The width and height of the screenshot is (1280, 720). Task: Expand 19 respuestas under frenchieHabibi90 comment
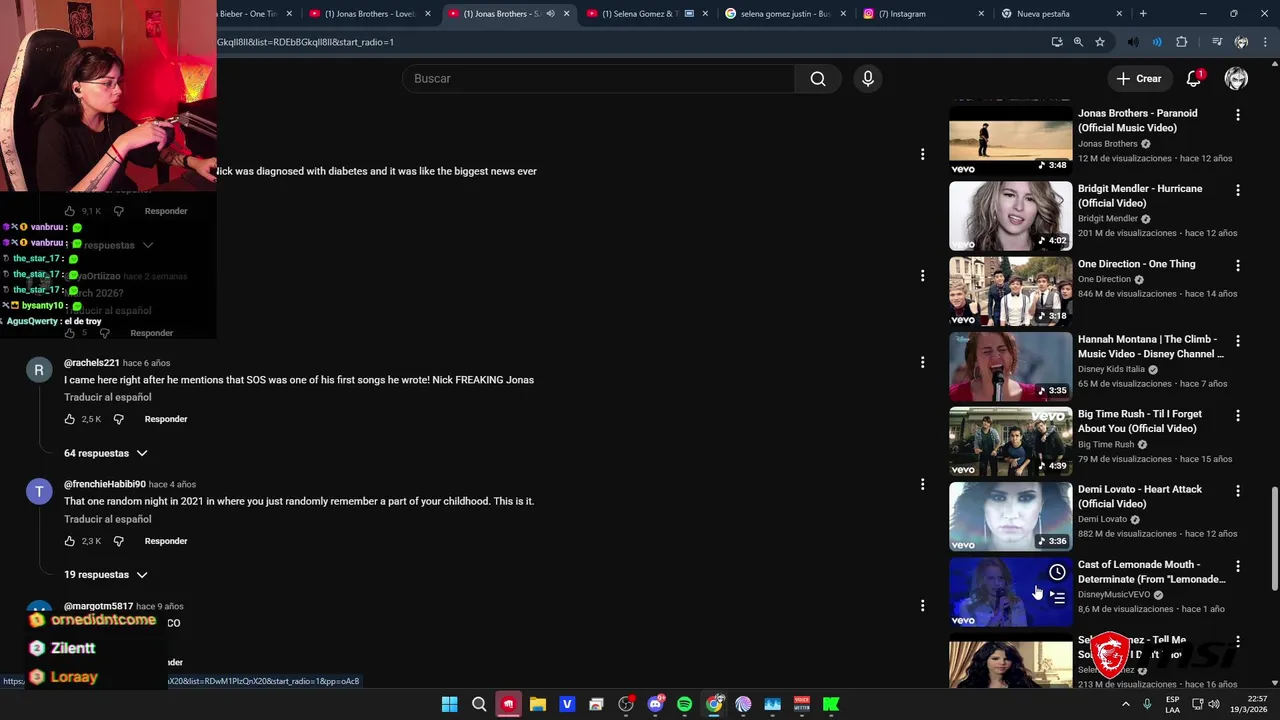tap(106, 575)
